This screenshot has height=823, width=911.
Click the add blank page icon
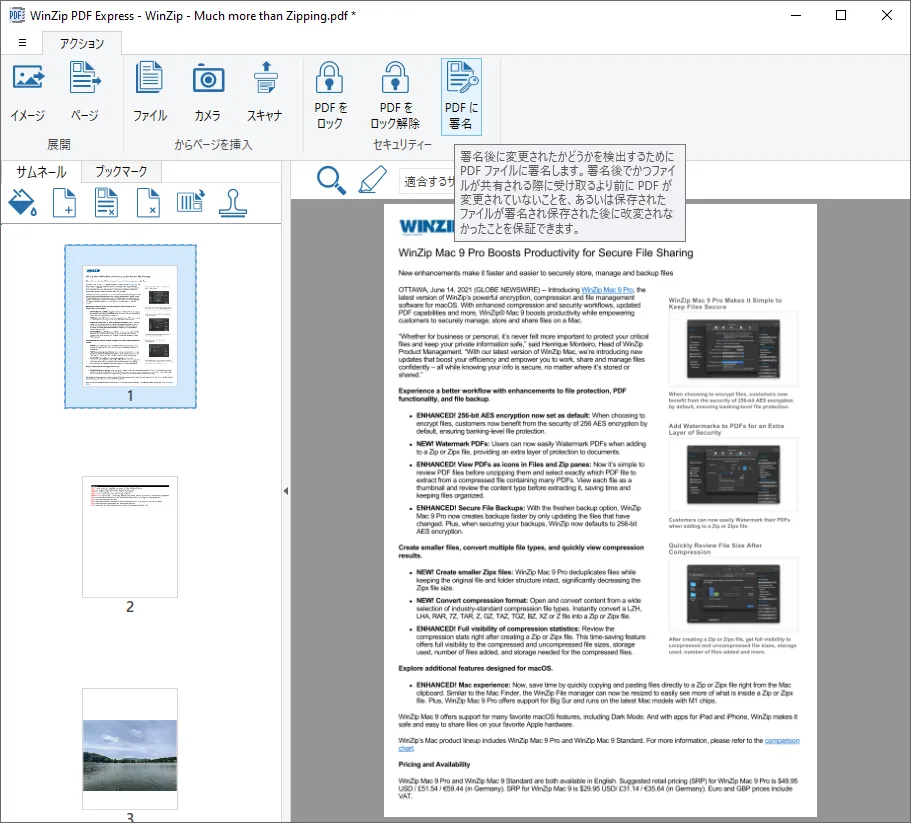(x=64, y=203)
